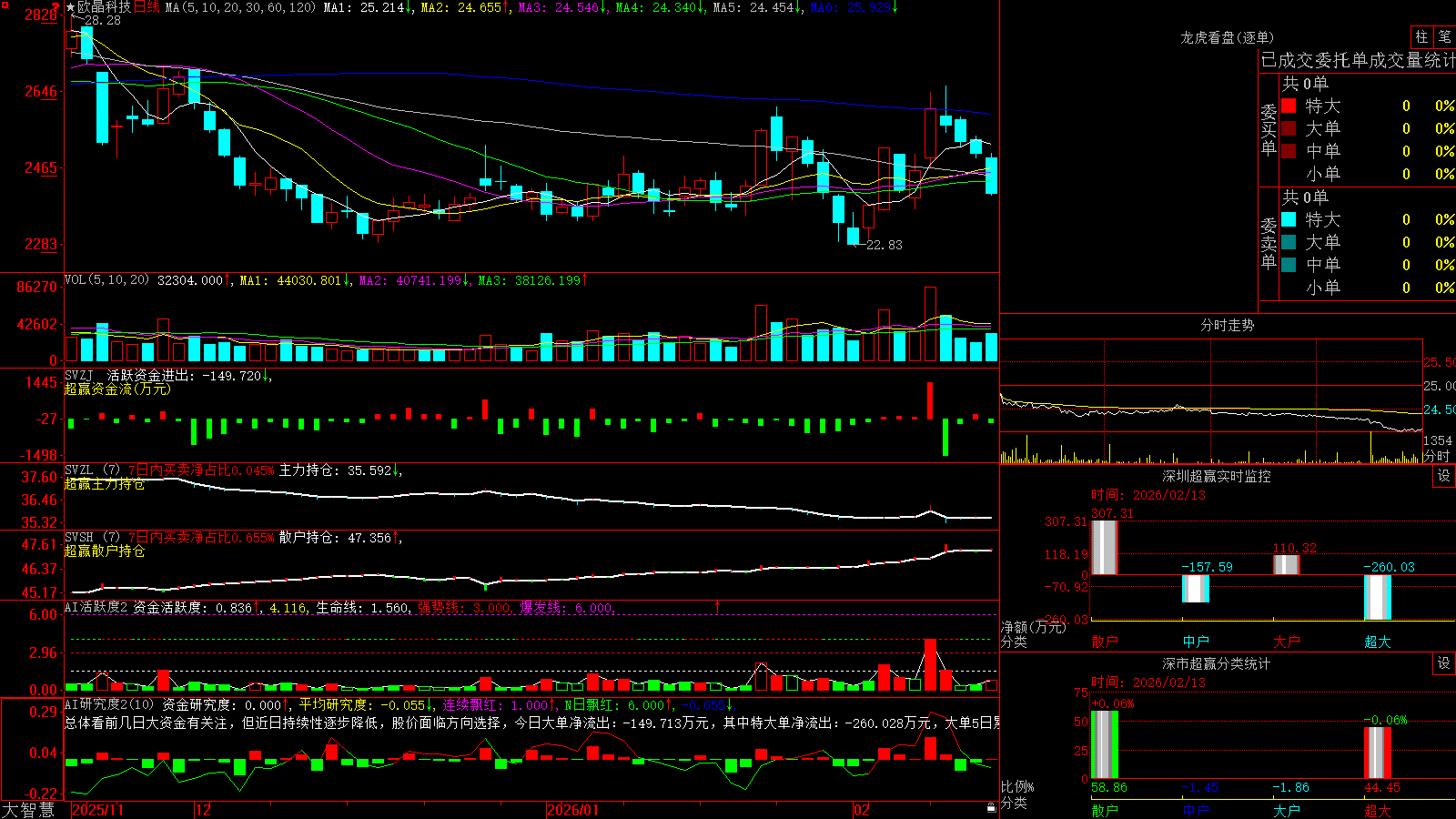The height and width of the screenshot is (819, 1456).
Task: Click the 龙虎看盘(逐单) panel title
Action: 1227,37
